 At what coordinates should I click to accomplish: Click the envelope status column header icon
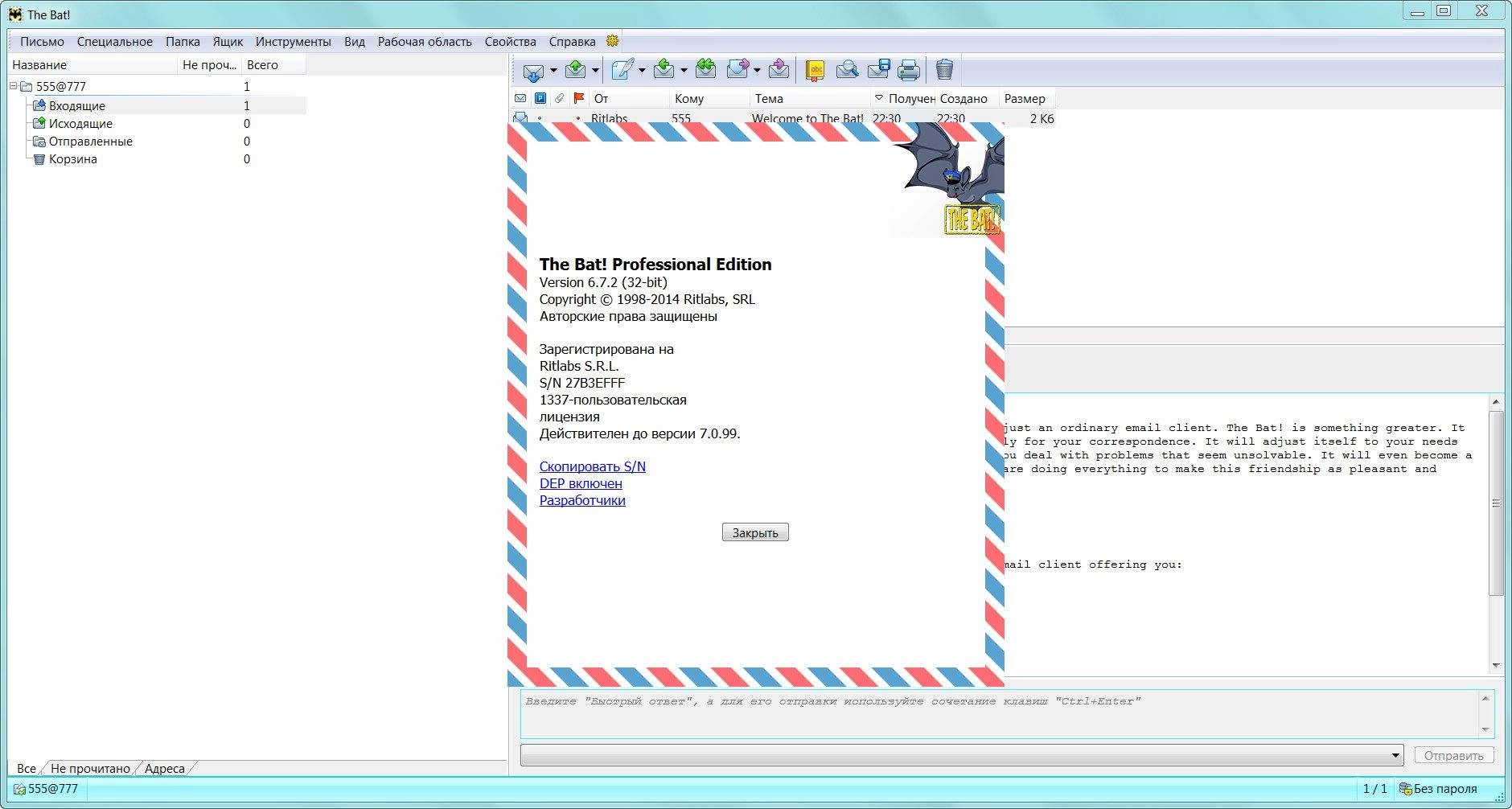[520, 98]
